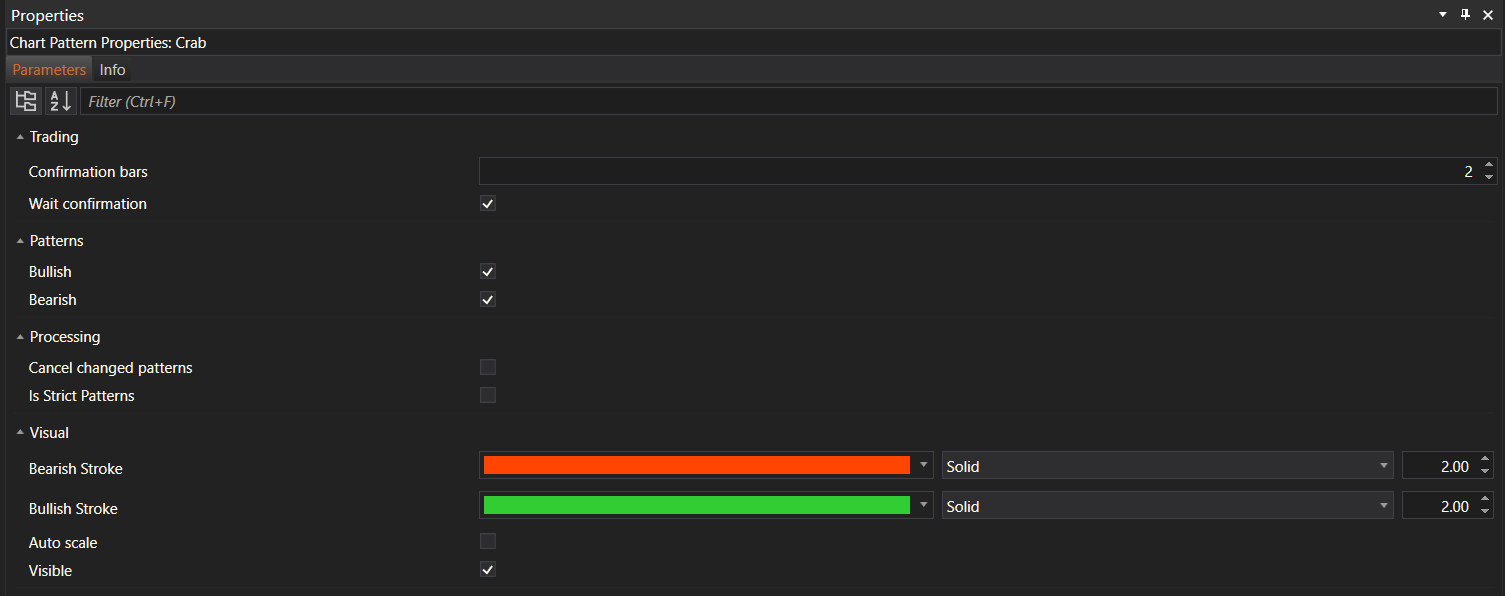Increase Confirmation bars with up arrow
Screen dimensions: 1505x596
[1489, 166]
